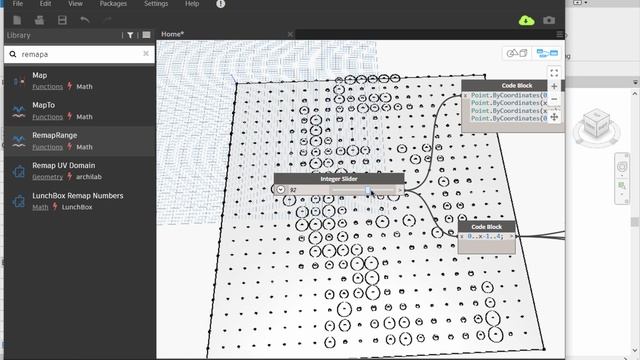Switch to the Home* workspace tab
The image size is (640, 360).
(x=173, y=34)
